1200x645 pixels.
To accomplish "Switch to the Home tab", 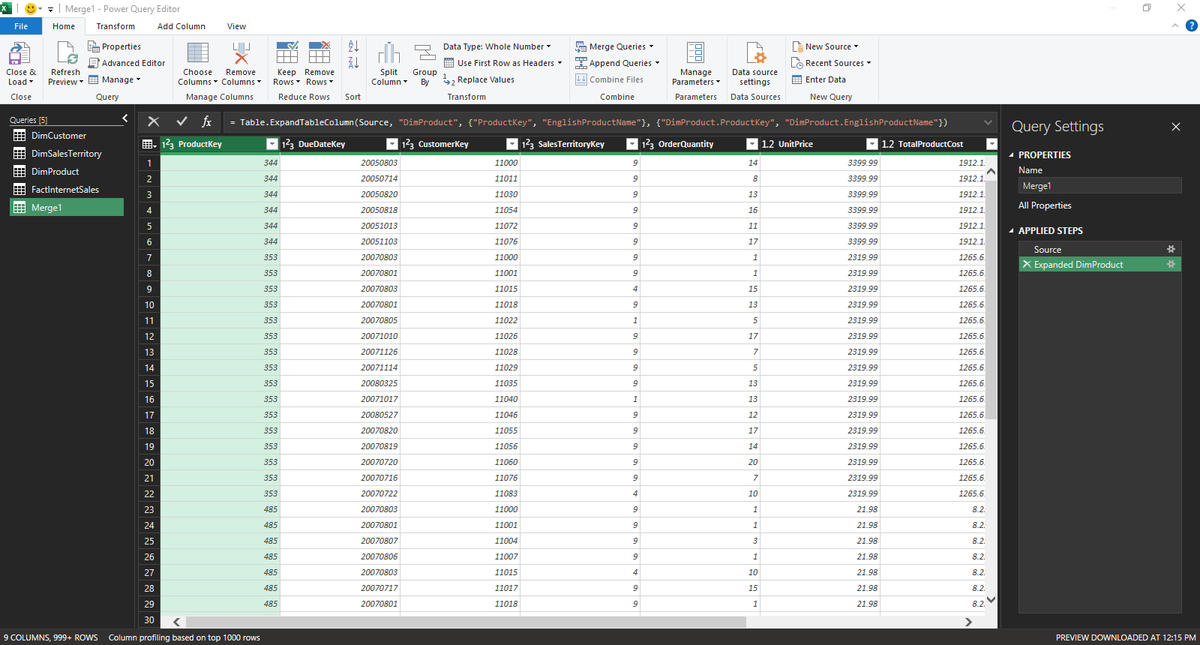I will tap(63, 26).
